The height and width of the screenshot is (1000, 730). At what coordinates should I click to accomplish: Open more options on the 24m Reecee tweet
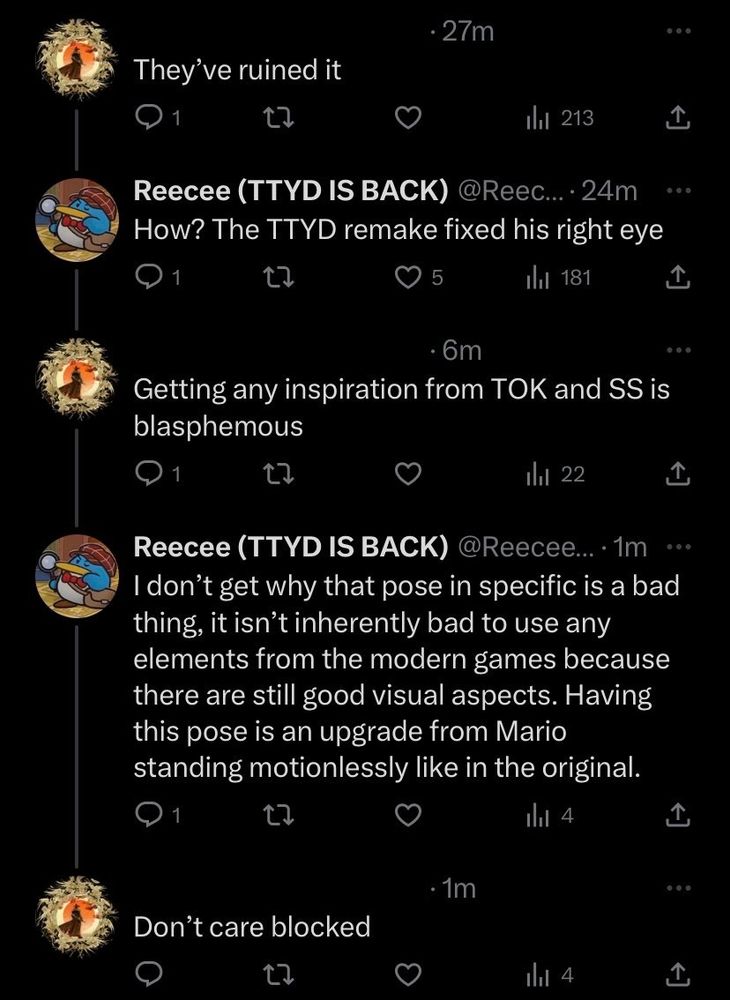click(x=678, y=190)
